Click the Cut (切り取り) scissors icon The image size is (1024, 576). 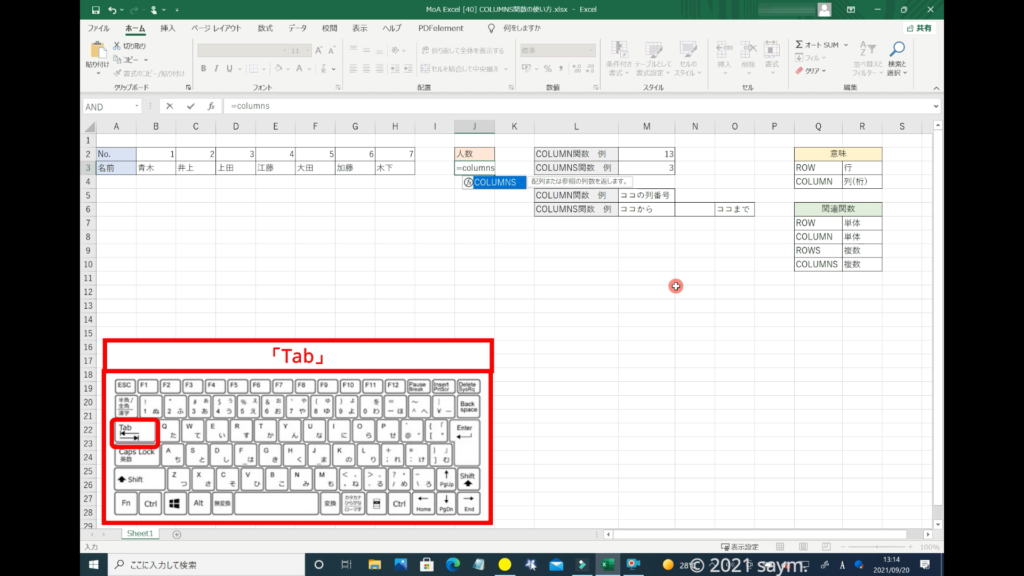117,46
